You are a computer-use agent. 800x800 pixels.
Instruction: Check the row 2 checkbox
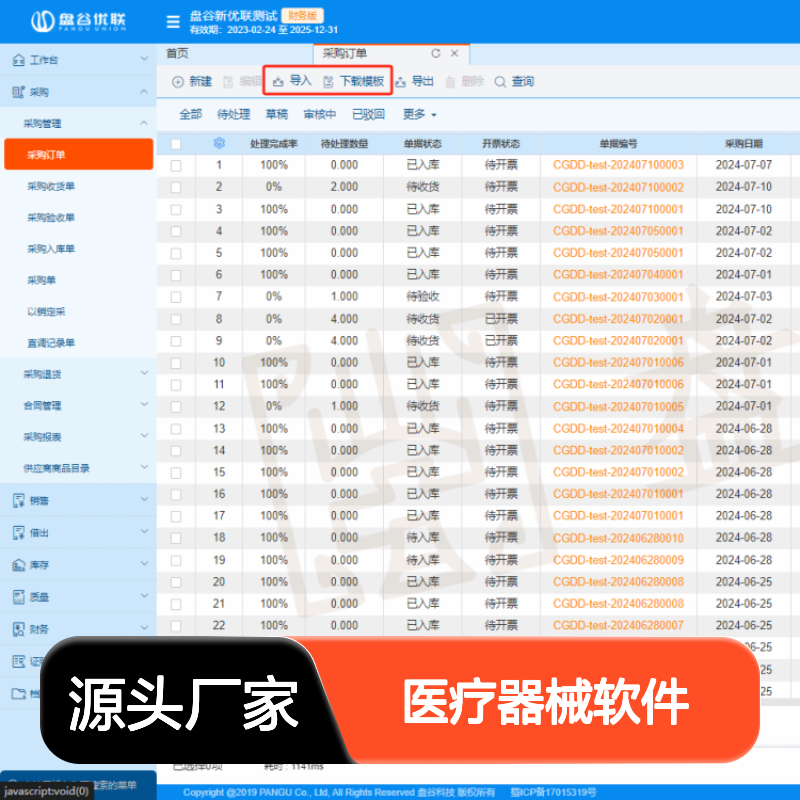(x=176, y=187)
